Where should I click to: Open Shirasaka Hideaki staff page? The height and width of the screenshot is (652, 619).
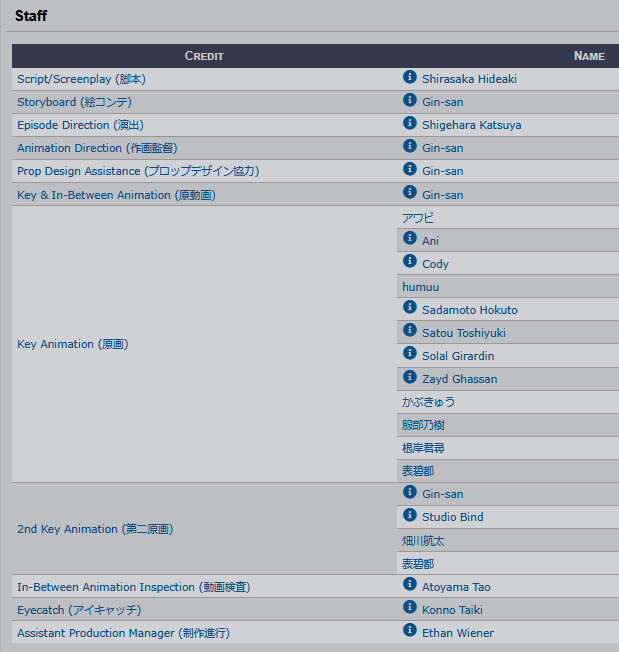coord(469,79)
